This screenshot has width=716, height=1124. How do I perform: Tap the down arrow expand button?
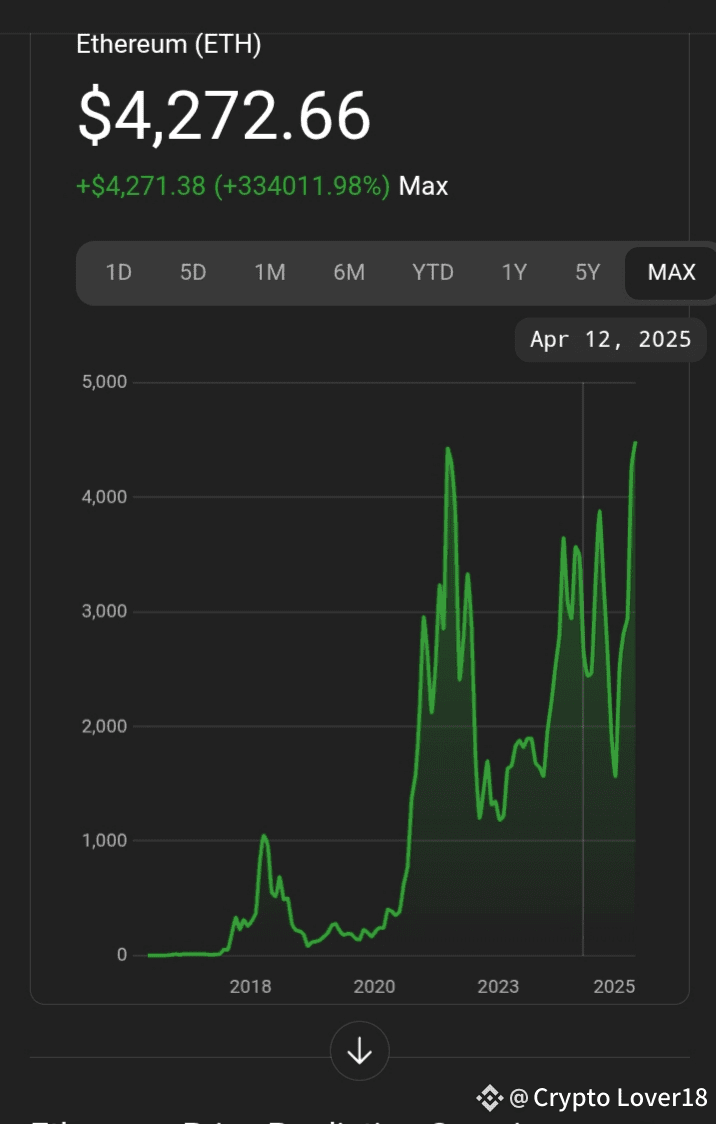359,1051
